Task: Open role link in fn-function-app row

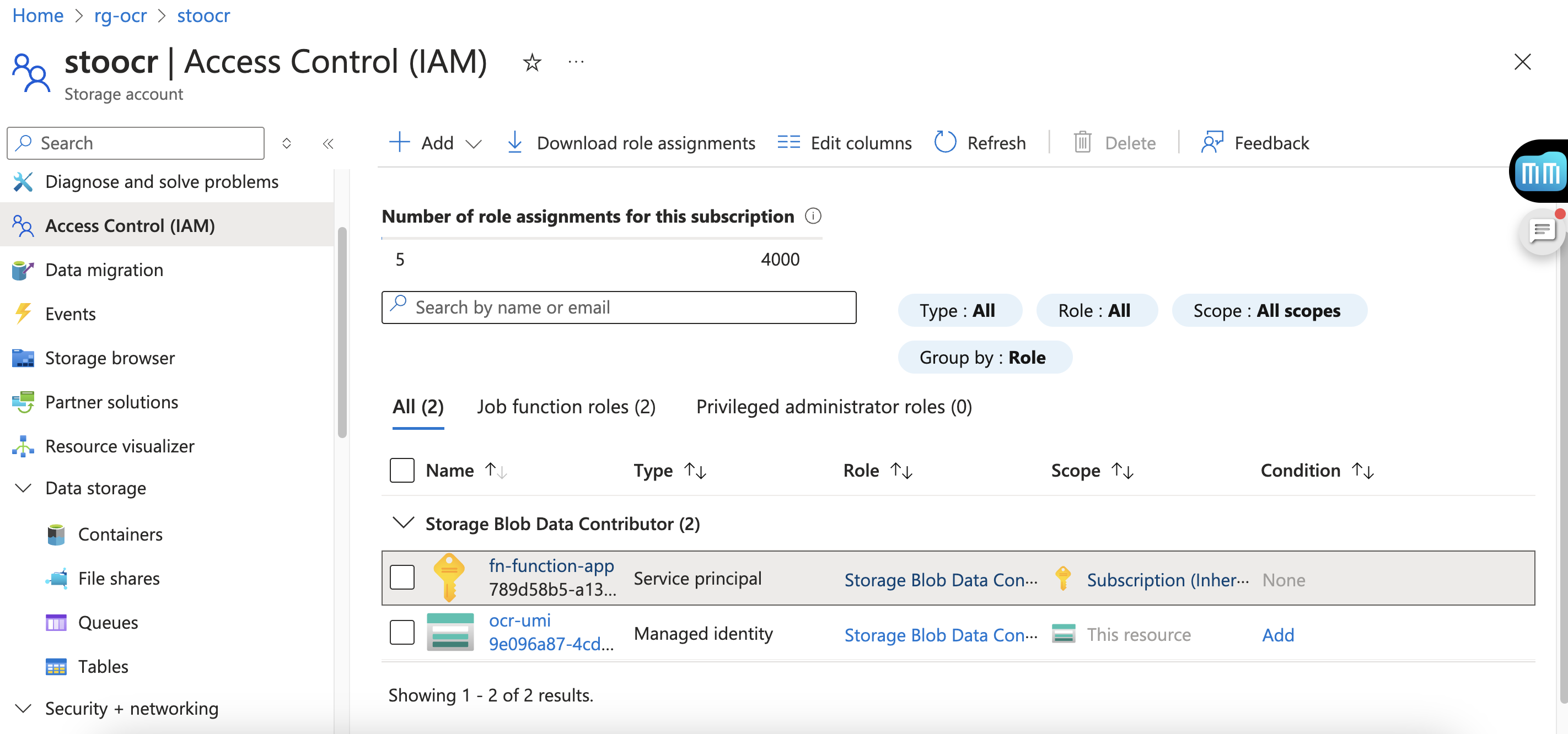Action: point(941,580)
